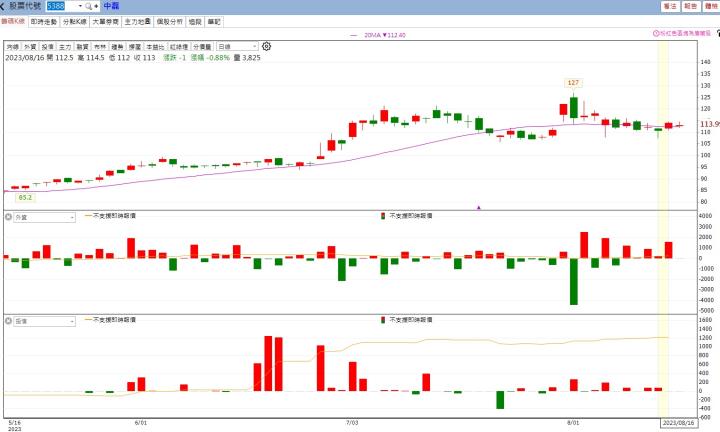Click the 6/01 date axis label
The image size is (720, 432).
(141, 422)
